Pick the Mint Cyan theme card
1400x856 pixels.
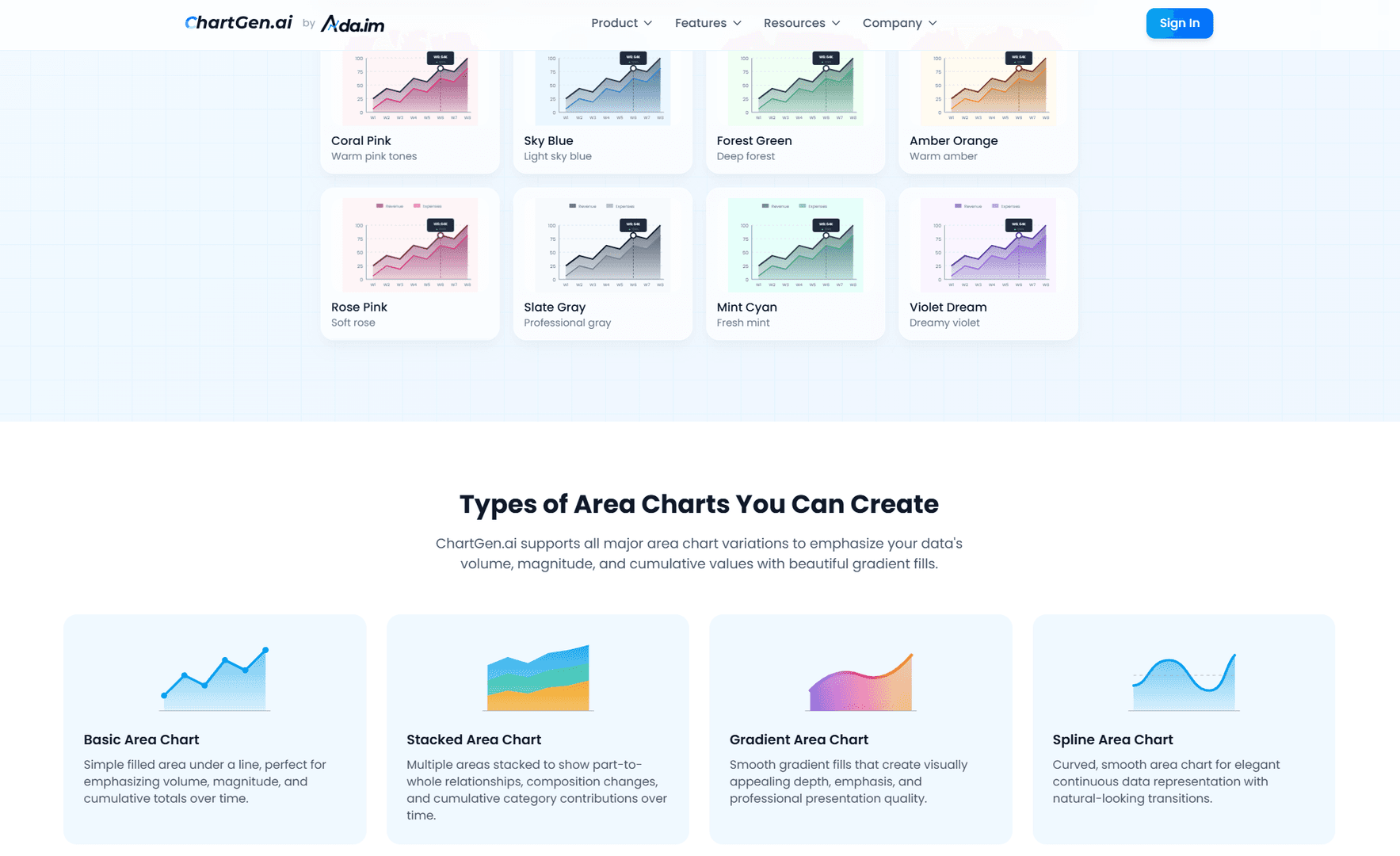pos(795,246)
